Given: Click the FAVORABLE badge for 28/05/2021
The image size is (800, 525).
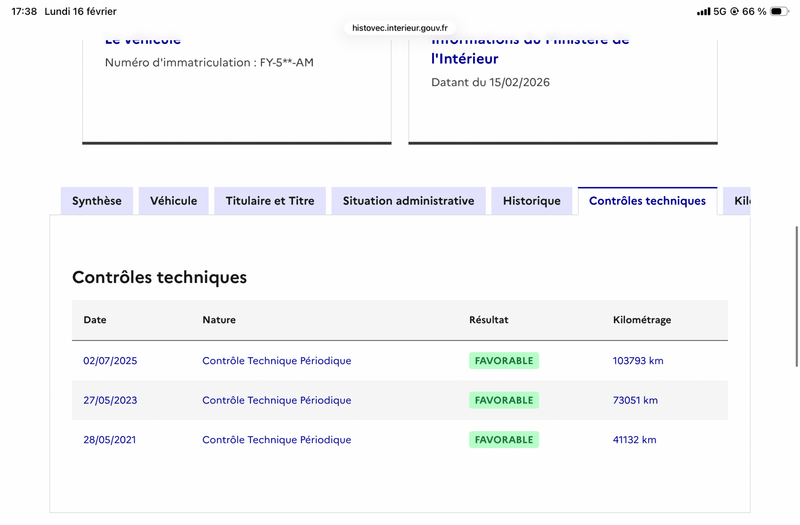Looking at the screenshot, I should [x=504, y=440].
